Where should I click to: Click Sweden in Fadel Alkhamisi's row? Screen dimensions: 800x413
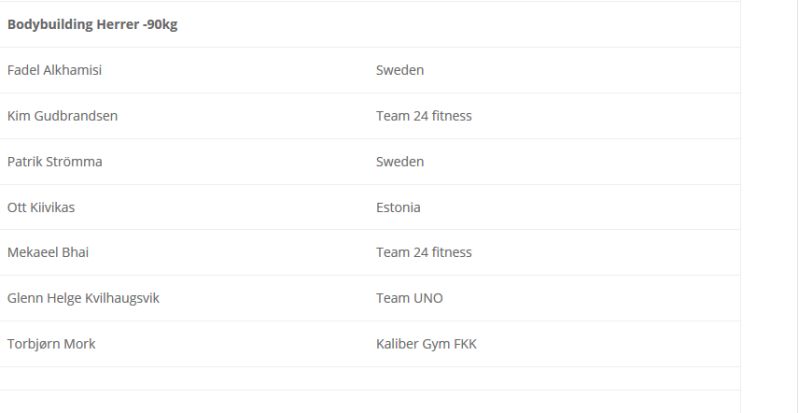400,71
